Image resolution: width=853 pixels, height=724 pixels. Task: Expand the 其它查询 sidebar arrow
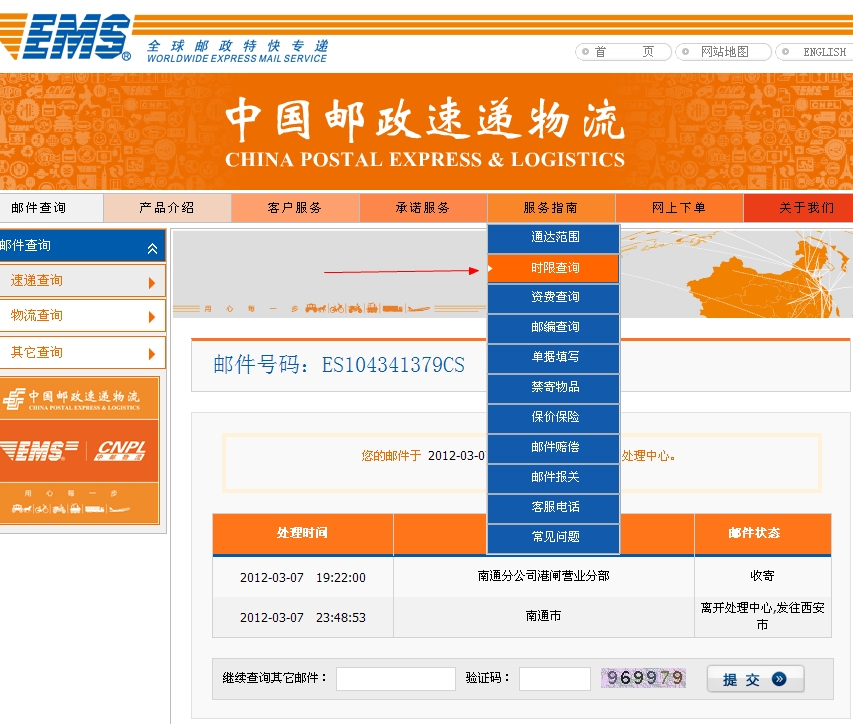152,354
